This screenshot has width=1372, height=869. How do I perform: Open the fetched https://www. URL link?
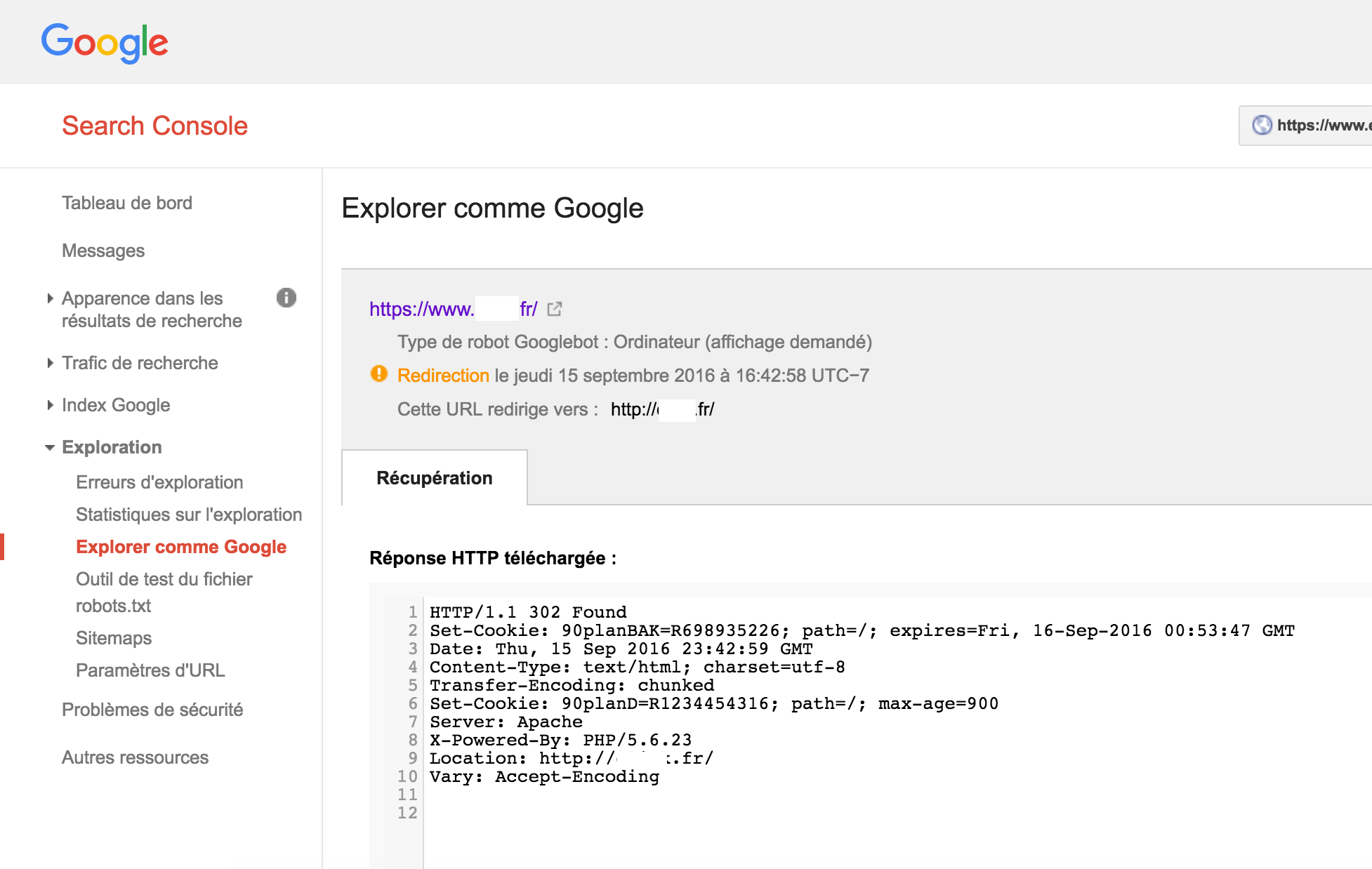(454, 309)
